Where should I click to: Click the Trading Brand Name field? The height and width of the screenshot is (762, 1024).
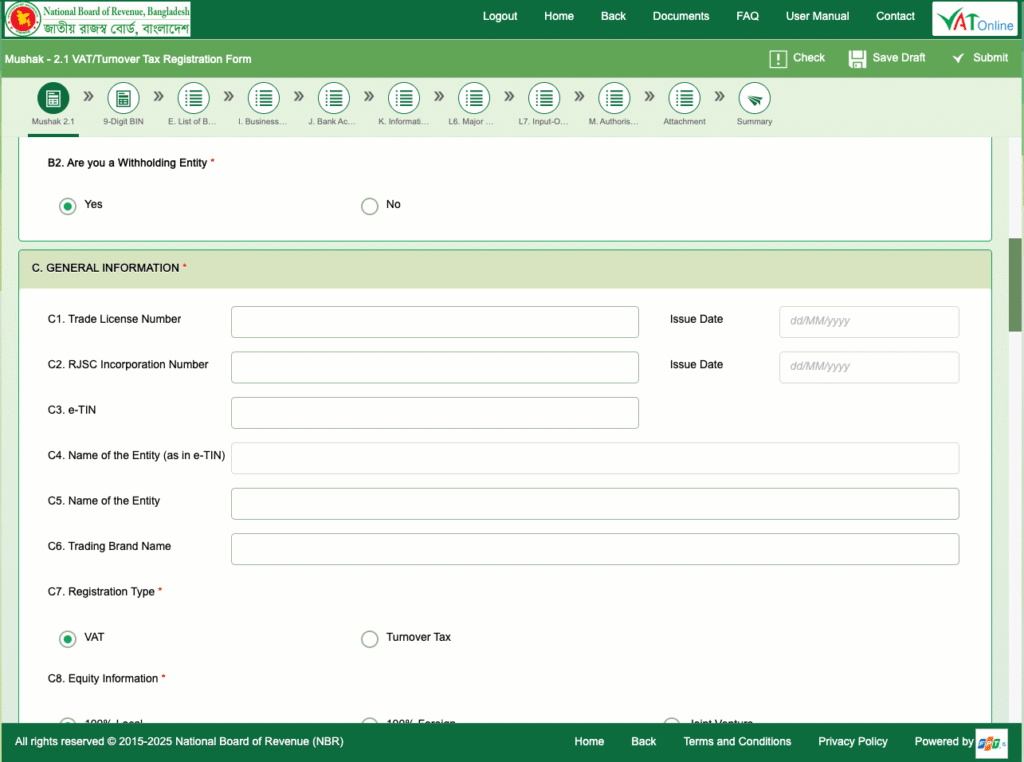click(x=595, y=549)
